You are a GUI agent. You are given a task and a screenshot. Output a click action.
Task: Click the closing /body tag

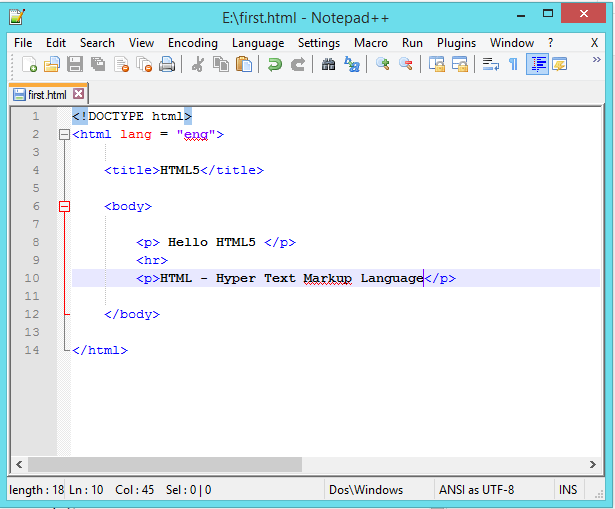(132, 314)
